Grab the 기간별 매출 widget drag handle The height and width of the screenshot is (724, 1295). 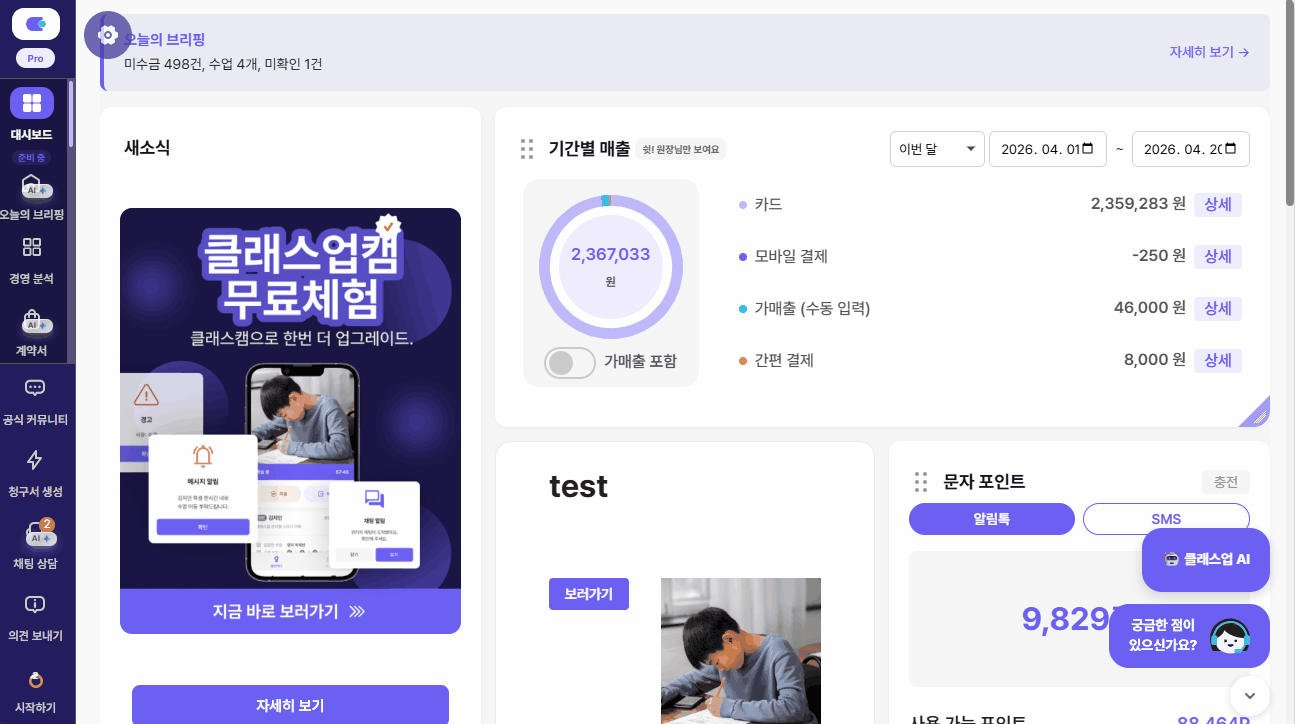[527, 149]
